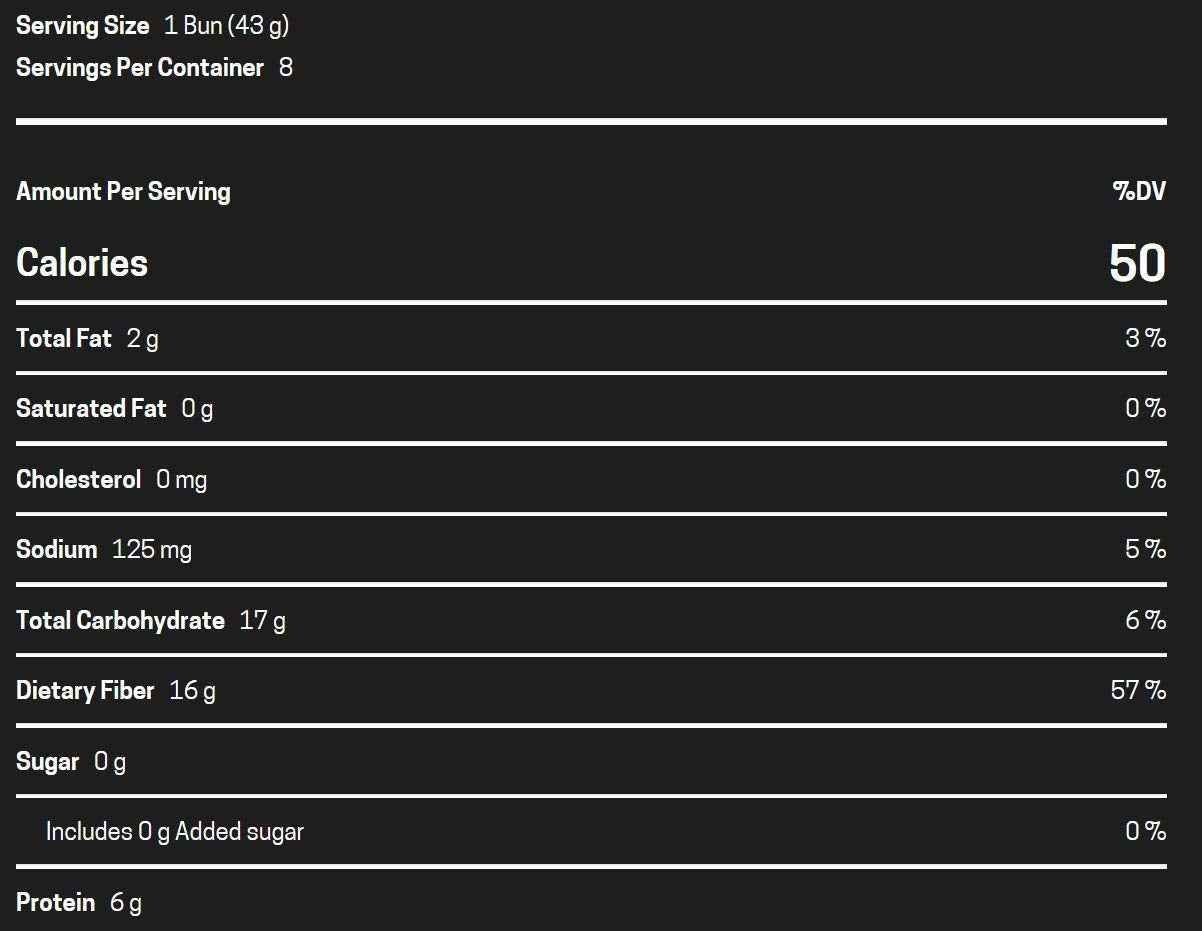Screen dimensions: 1202x931
Task: Click the Saturated Fat label
Action: (91, 409)
